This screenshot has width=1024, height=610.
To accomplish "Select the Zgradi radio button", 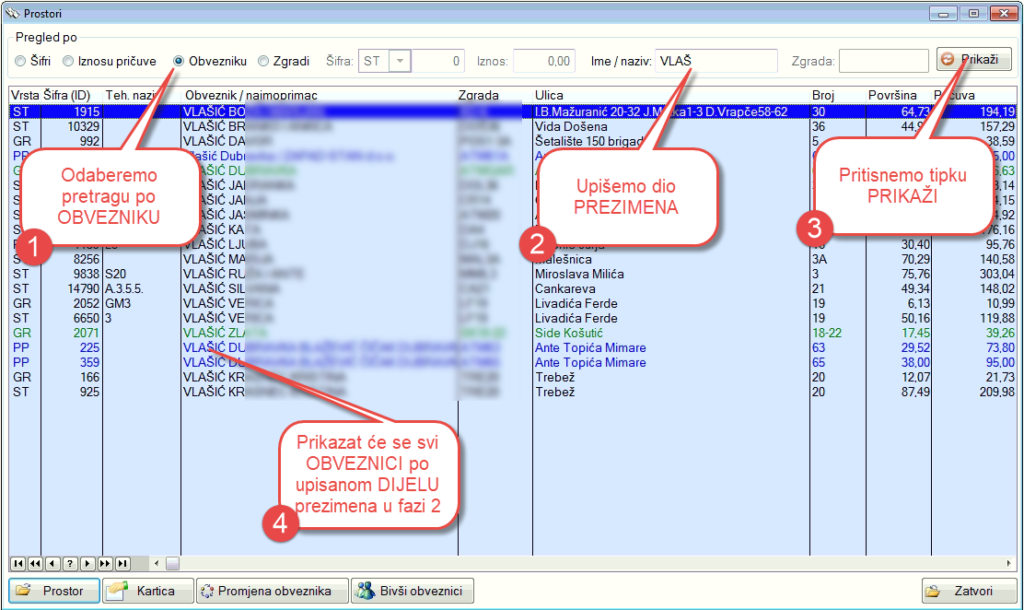I will click(x=264, y=61).
